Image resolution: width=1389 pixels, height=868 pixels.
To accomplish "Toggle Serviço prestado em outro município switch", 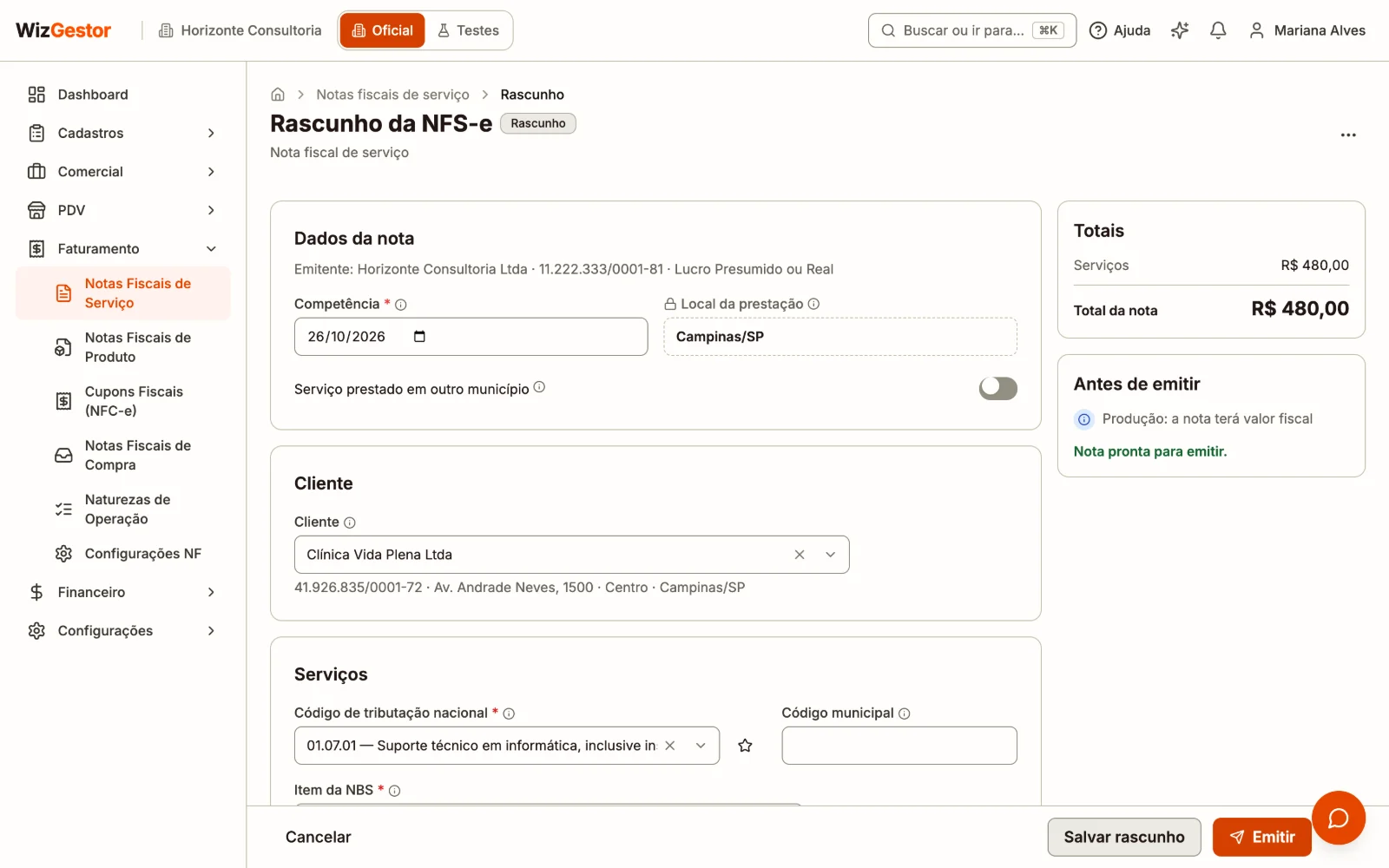I will (x=997, y=388).
